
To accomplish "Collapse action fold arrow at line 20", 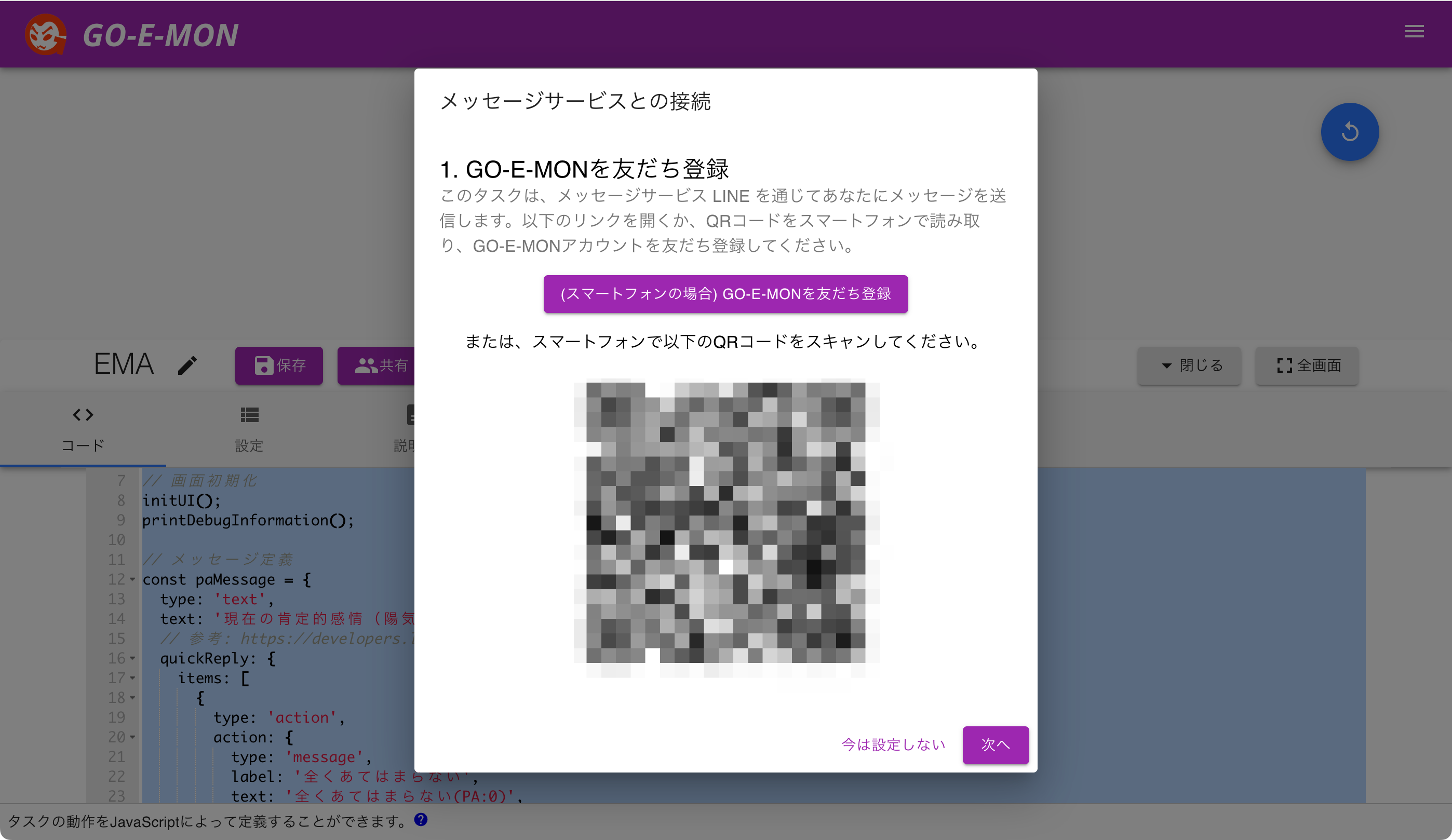I will [132, 737].
